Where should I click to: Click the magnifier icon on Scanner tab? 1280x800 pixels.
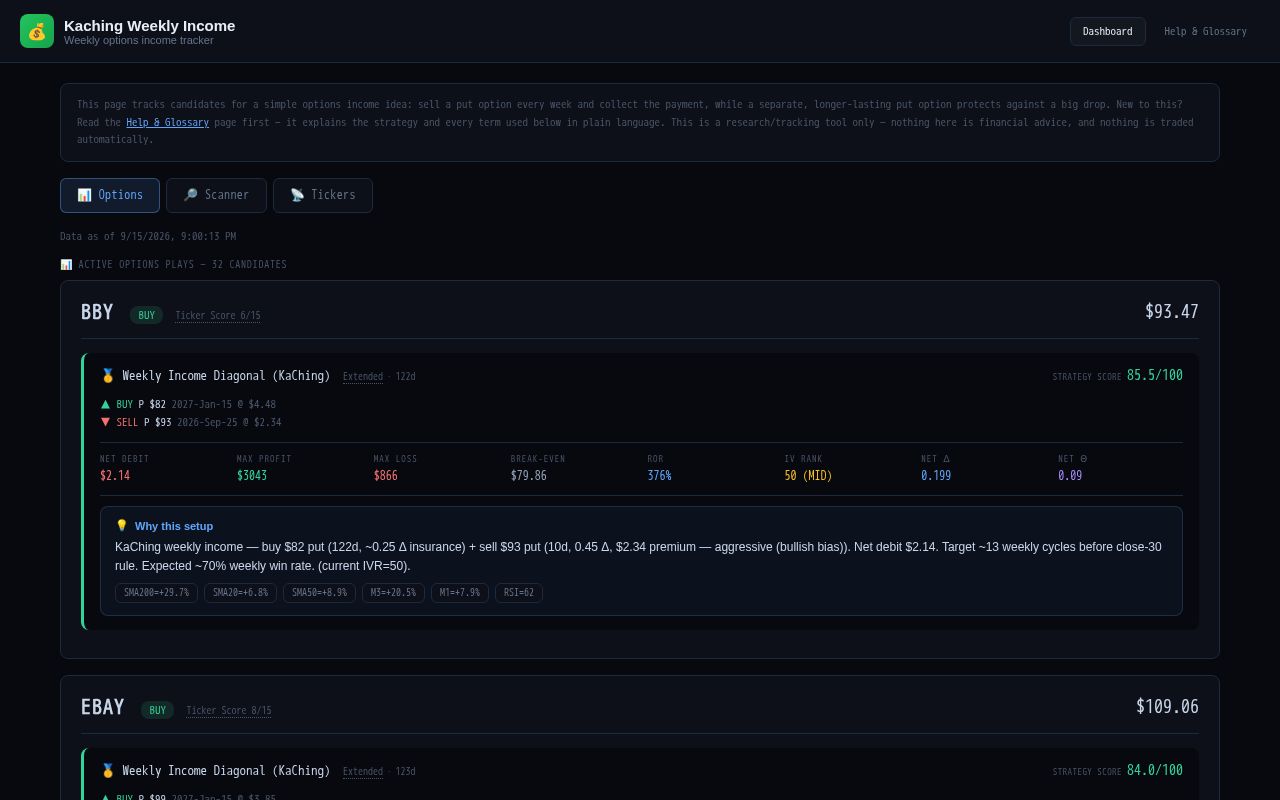[x=190, y=195]
